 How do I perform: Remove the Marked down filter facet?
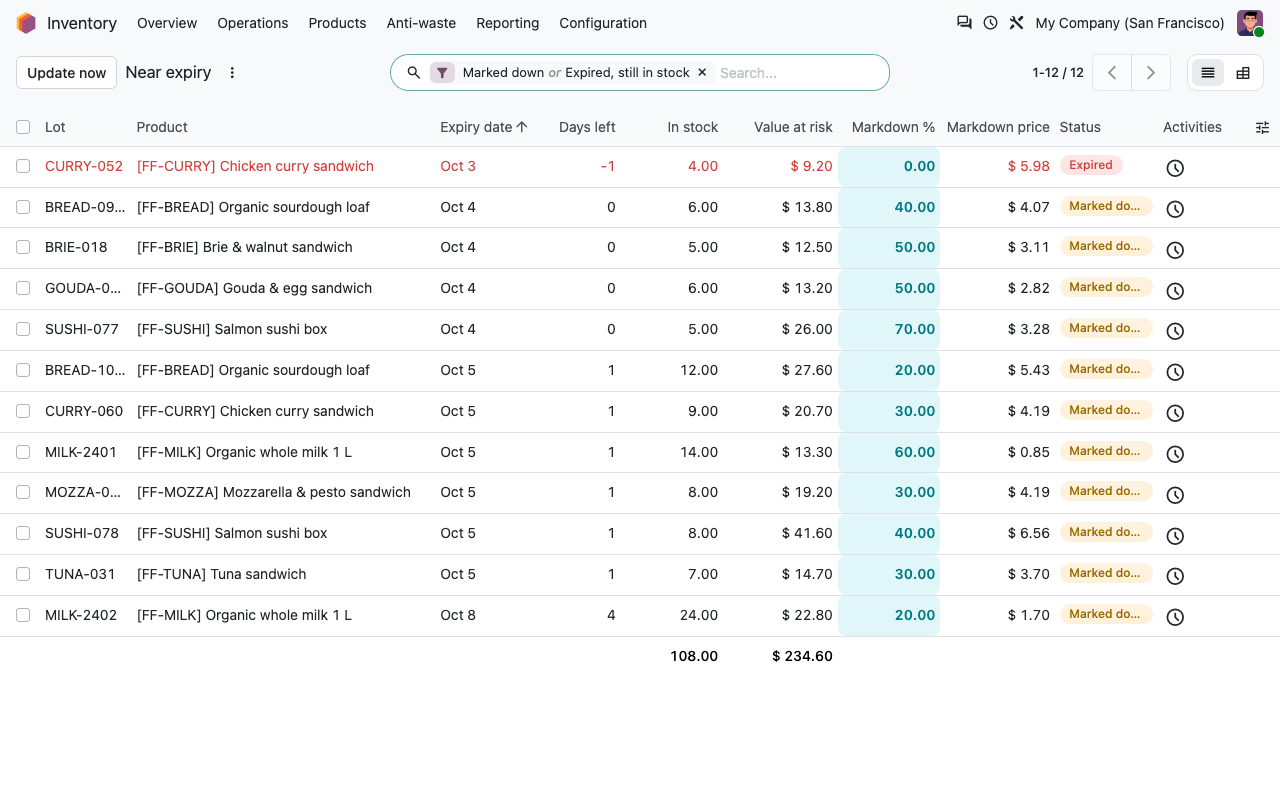tap(702, 72)
